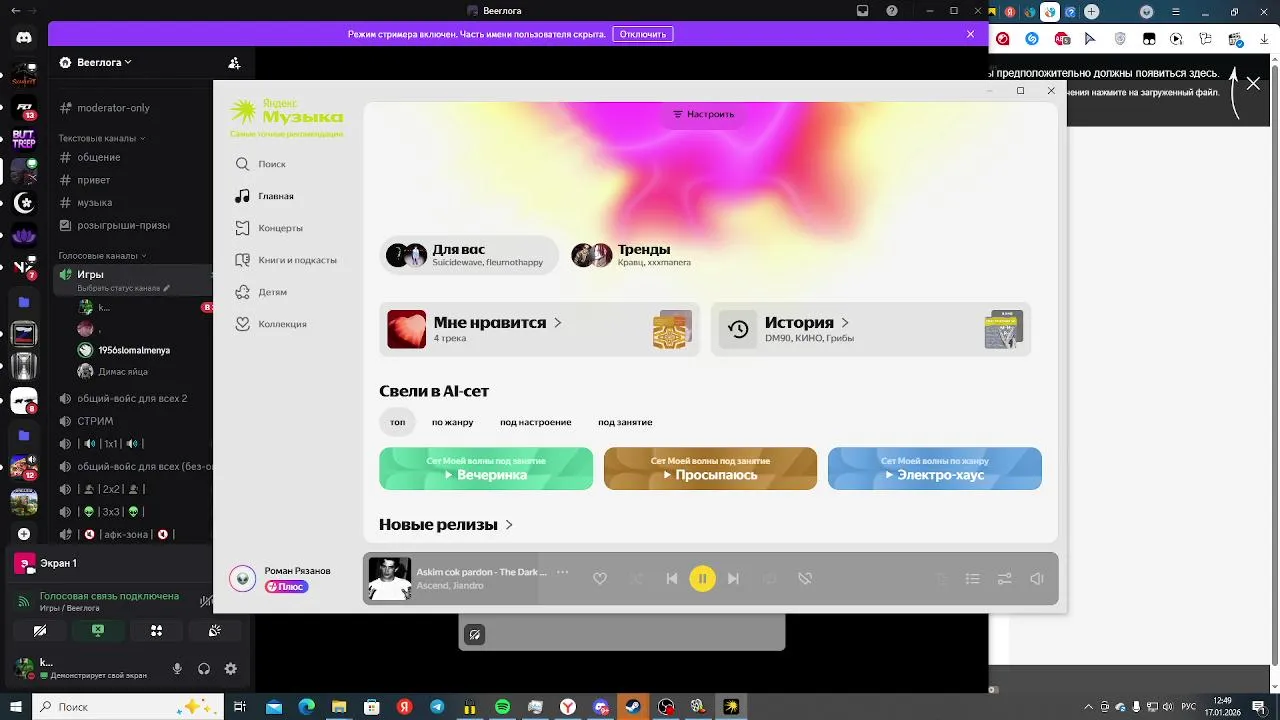Select the топ filter tab
This screenshot has width=1280, height=720.
pyautogui.click(x=397, y=422)
